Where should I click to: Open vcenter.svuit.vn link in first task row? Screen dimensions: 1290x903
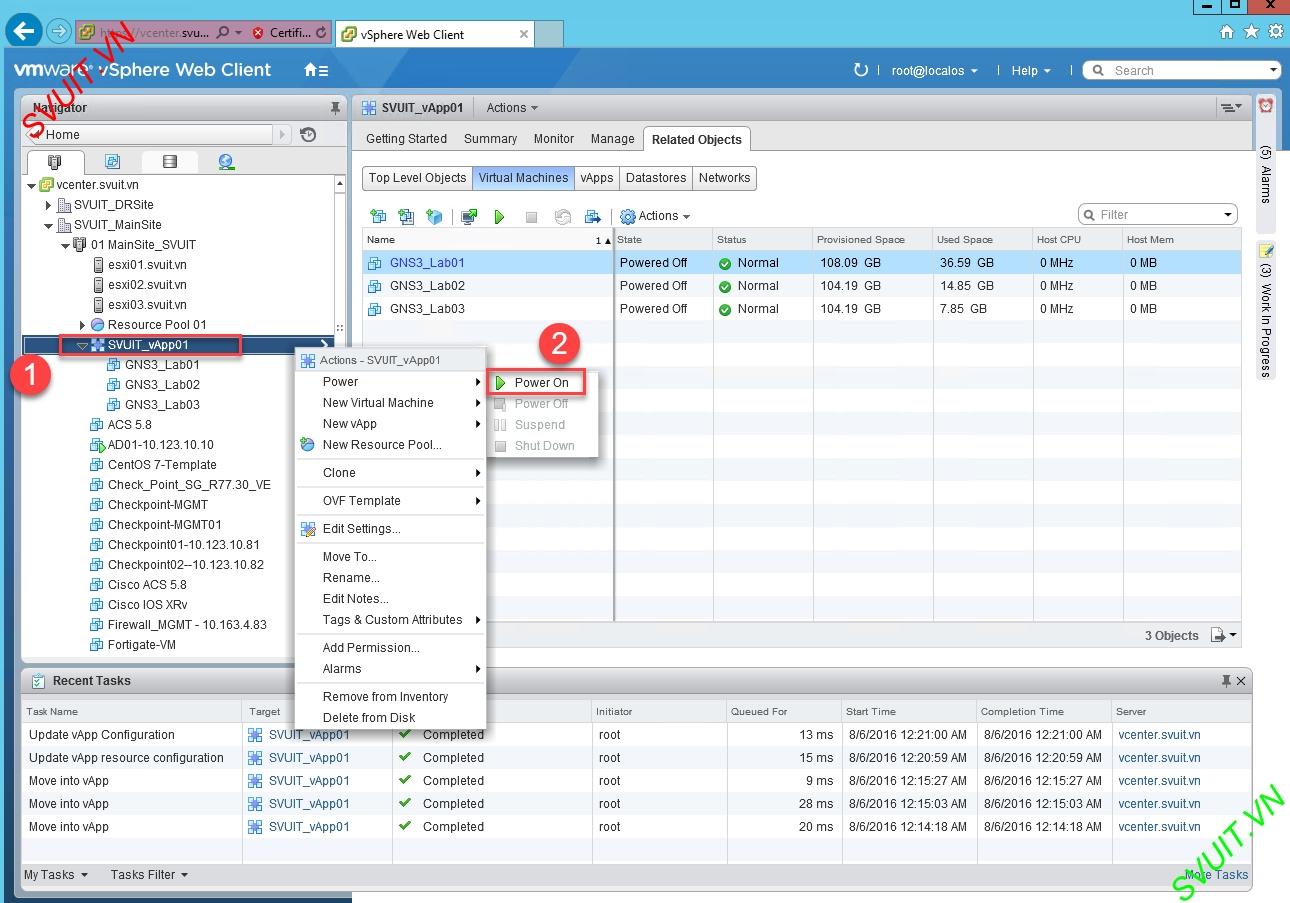point(1159,735)
